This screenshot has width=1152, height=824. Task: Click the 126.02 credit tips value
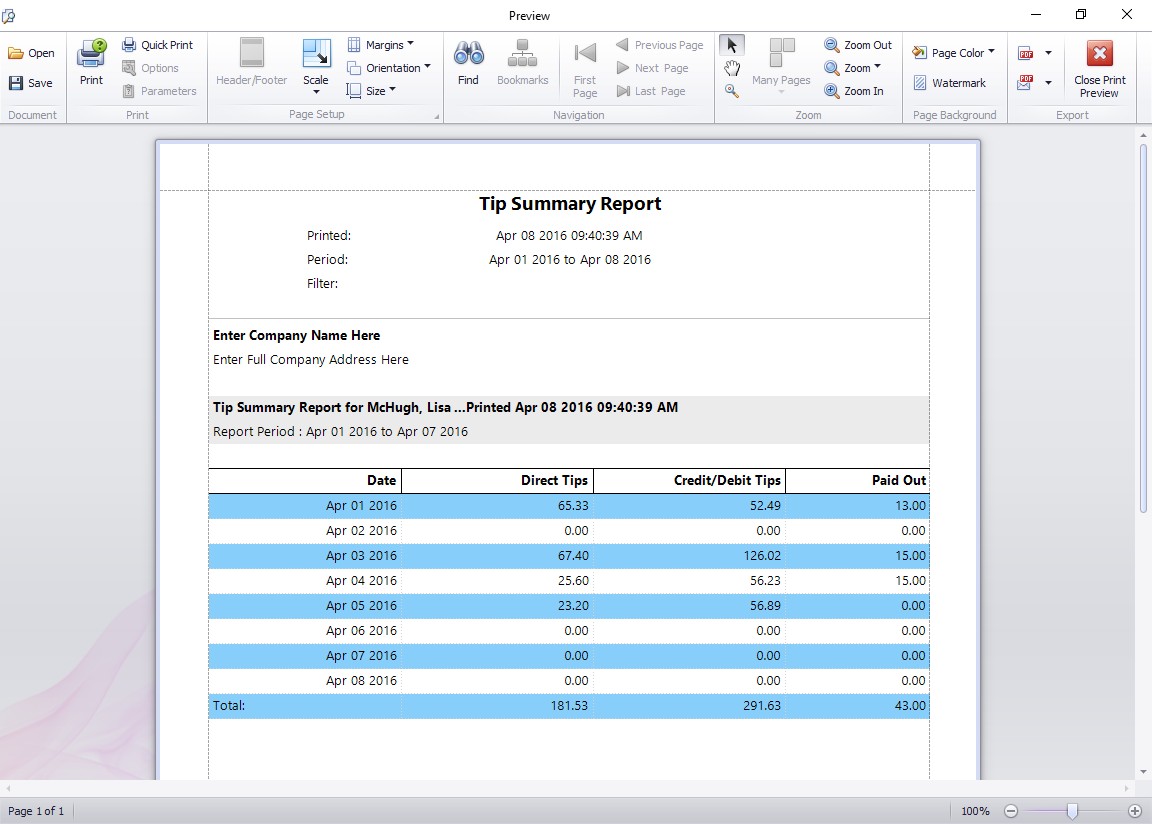pos(762,556)
